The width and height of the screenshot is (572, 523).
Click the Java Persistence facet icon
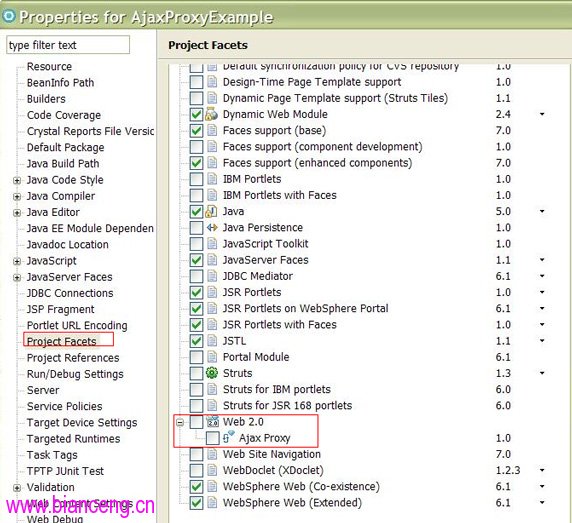point(212,228)
